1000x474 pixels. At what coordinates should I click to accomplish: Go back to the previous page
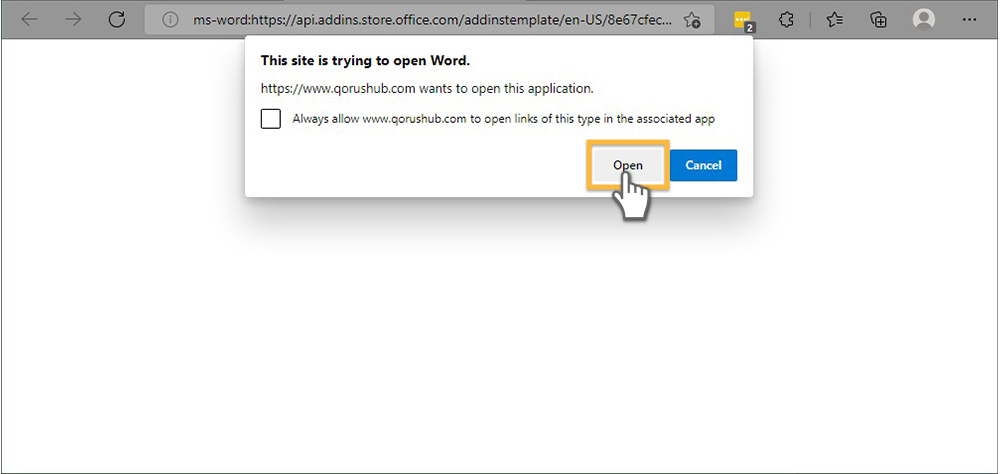pyautogui.click(x=30, y=20)
